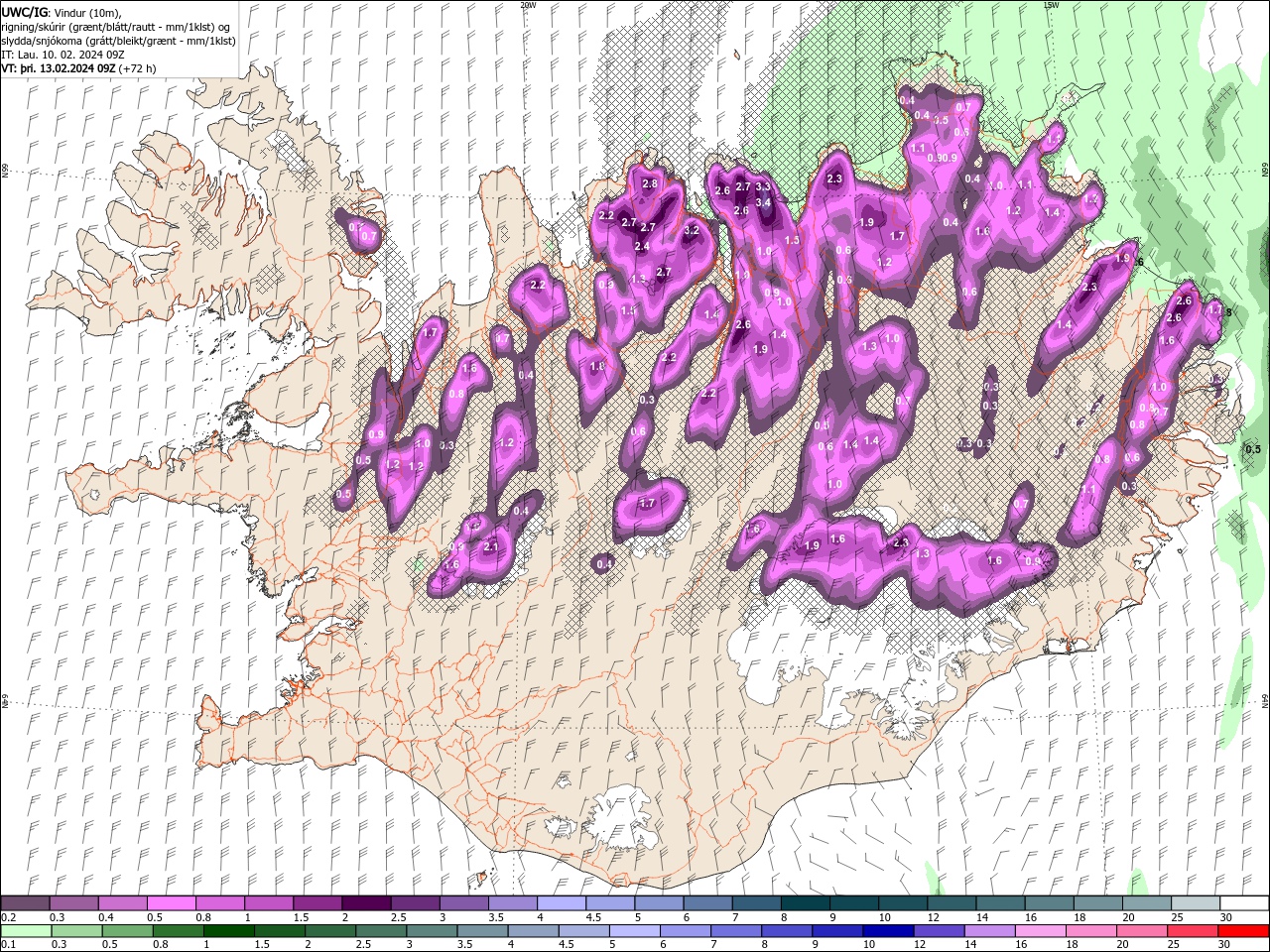Click the "3.2" snowfall value on the map
1270x952 pixels.
[x=693, y=230]
